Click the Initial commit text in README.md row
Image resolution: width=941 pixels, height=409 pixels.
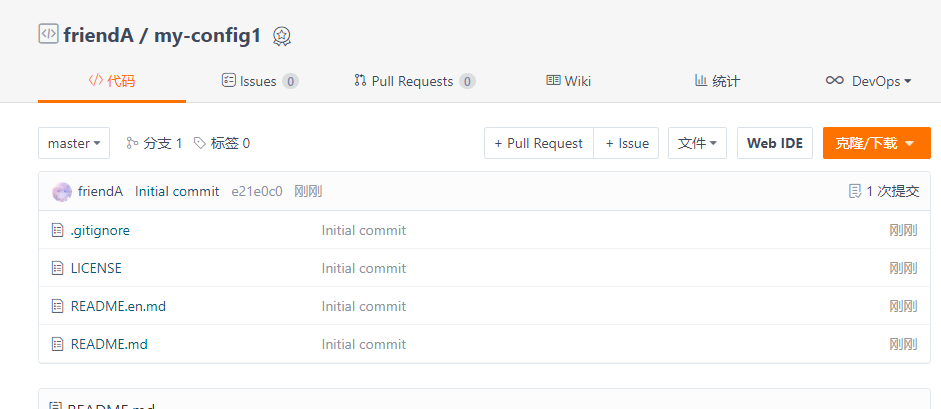pyautogui.click(x=364, y=344)
